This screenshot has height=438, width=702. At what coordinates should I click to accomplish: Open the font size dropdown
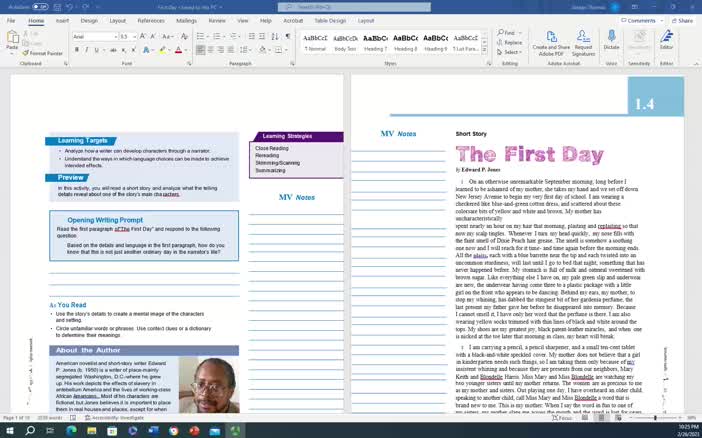[x=135, y=36]
